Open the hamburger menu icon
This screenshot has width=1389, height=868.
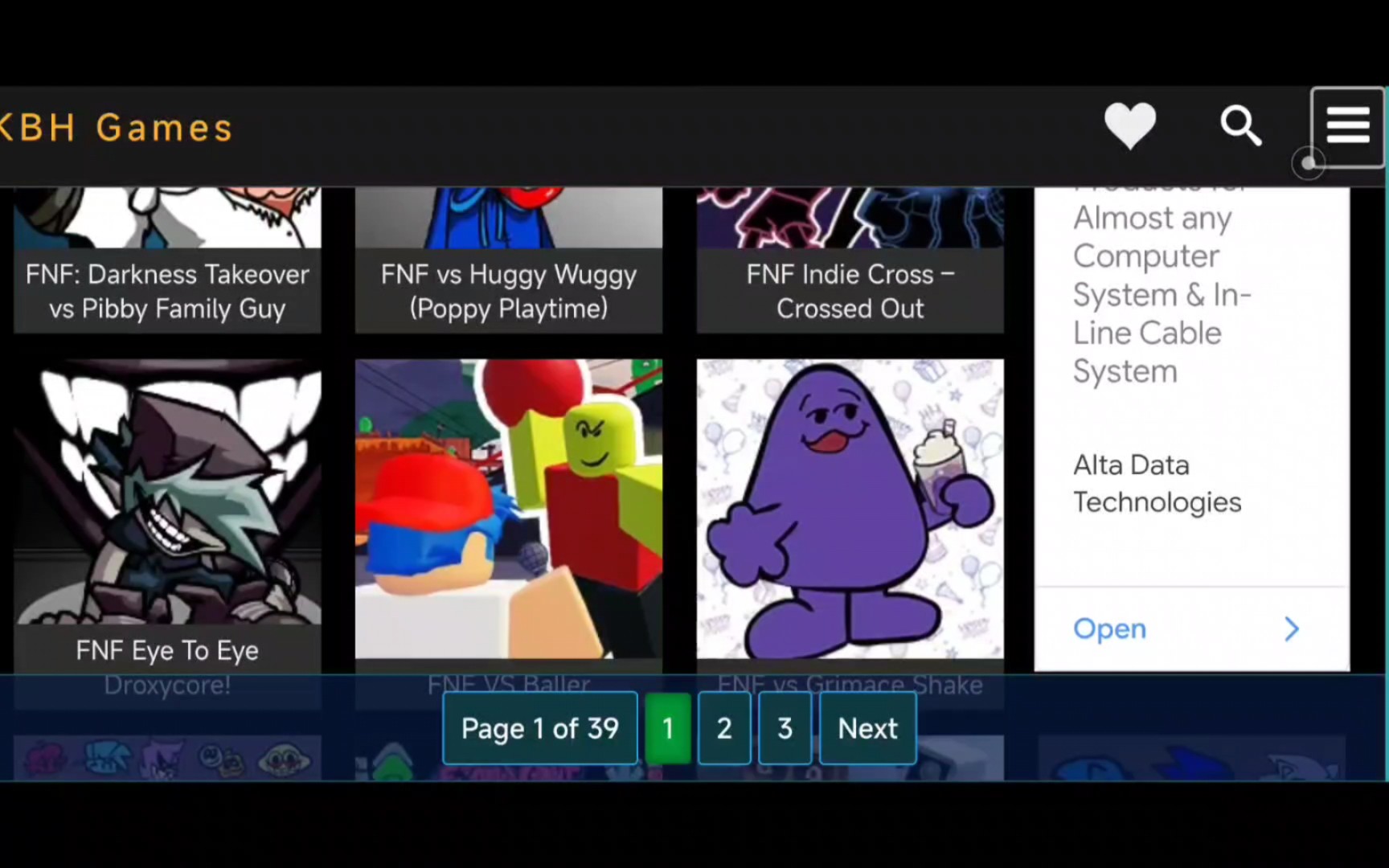click(x=1348, y=126)
